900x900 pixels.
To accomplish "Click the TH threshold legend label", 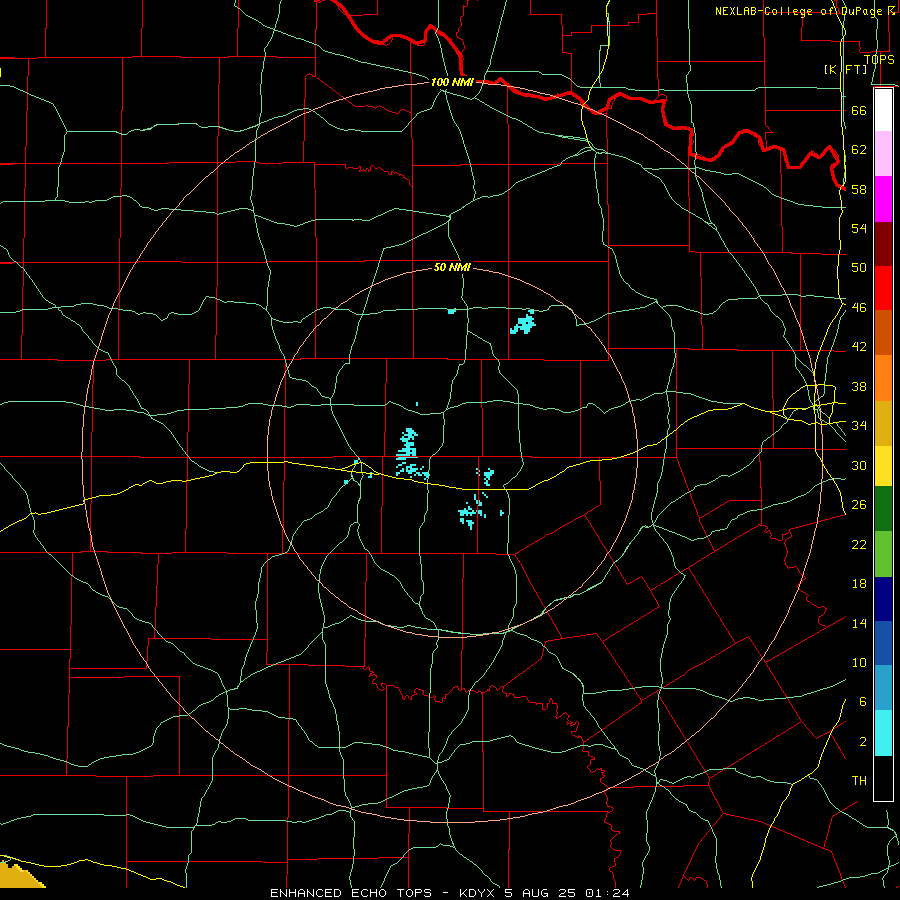I will coord(859,781).
